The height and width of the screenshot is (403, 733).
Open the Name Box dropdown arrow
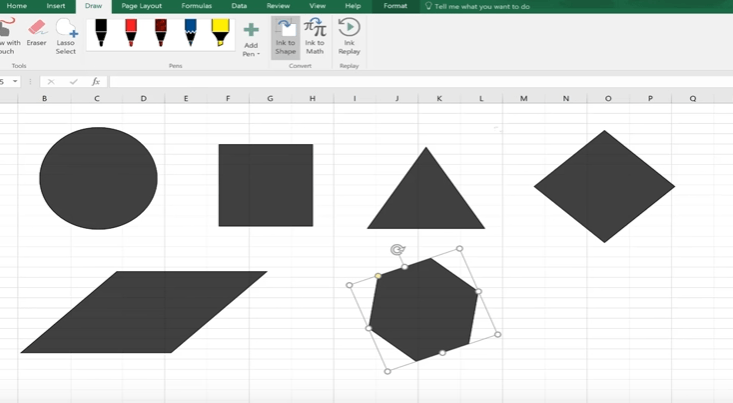[x=15, y=82]
